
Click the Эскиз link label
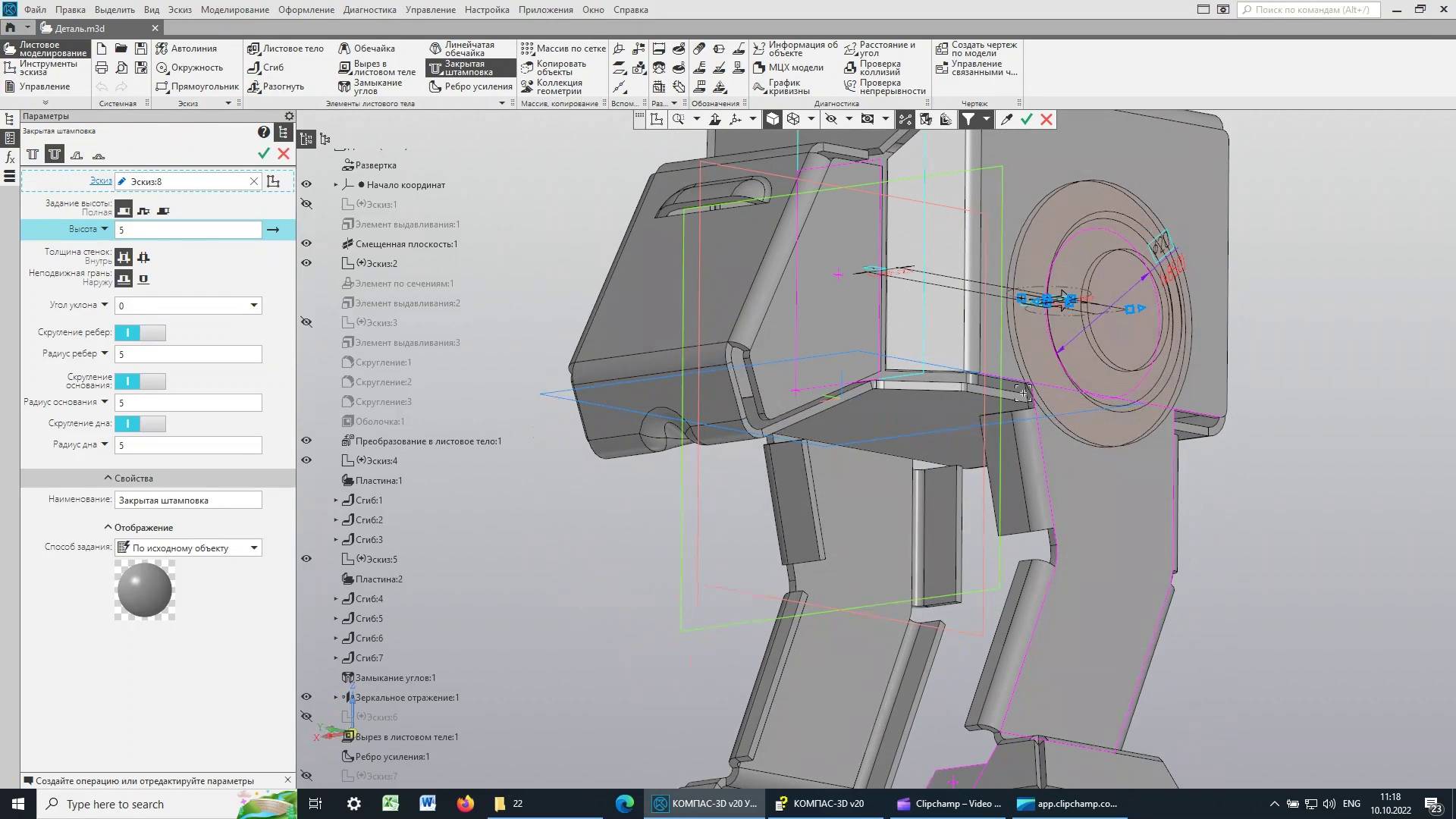[x=101, y=181]
